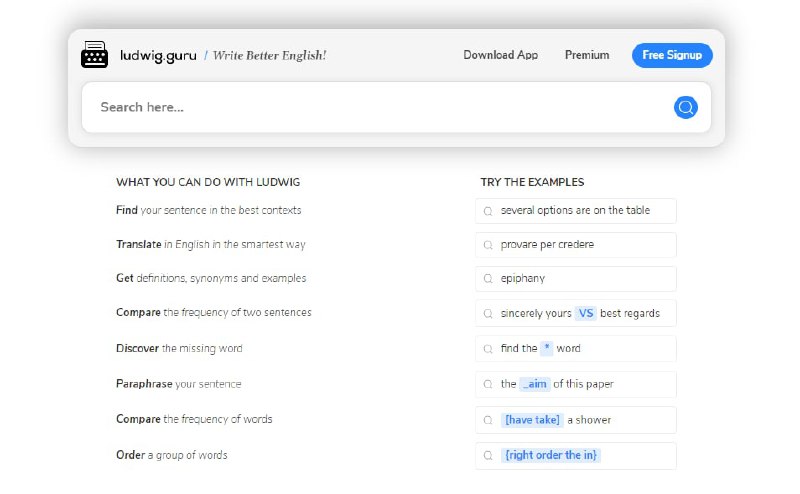Click magnifier icon beside 'epiphany'

(x=488, y=279)
